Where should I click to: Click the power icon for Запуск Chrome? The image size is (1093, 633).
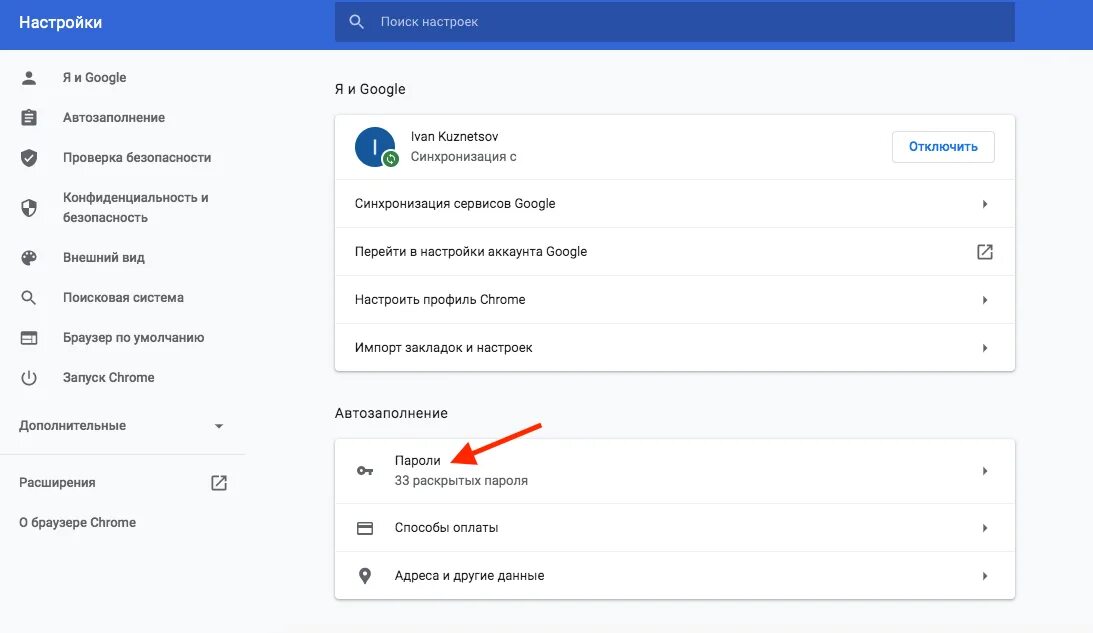(x=29, y=378)
